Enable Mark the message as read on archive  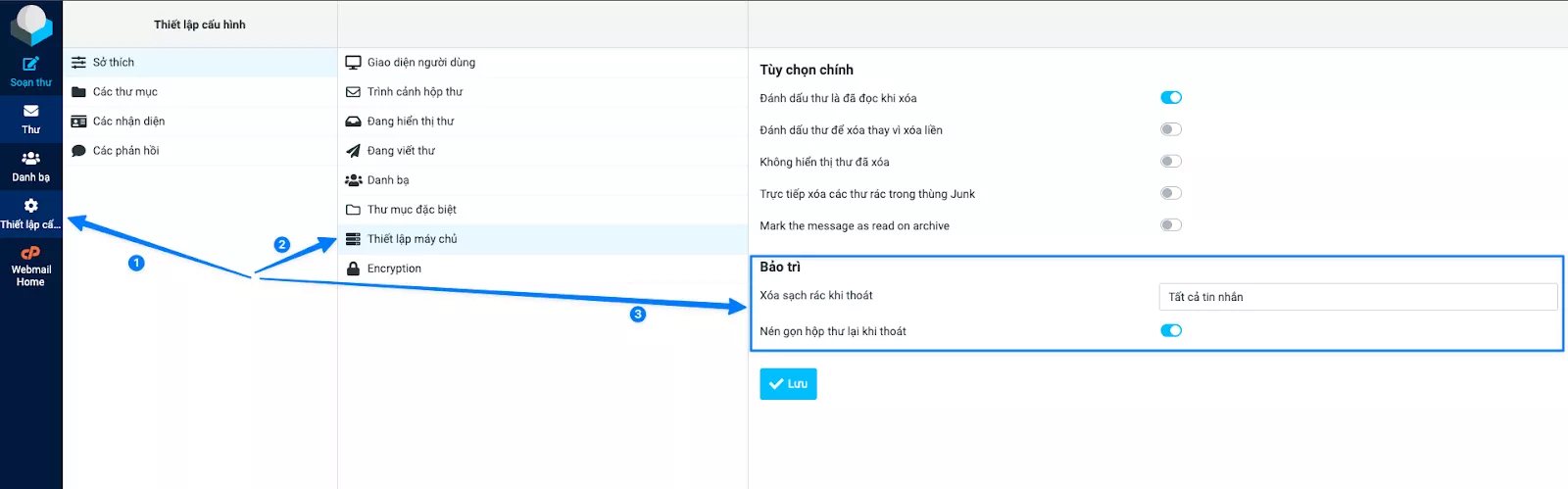1171,225
